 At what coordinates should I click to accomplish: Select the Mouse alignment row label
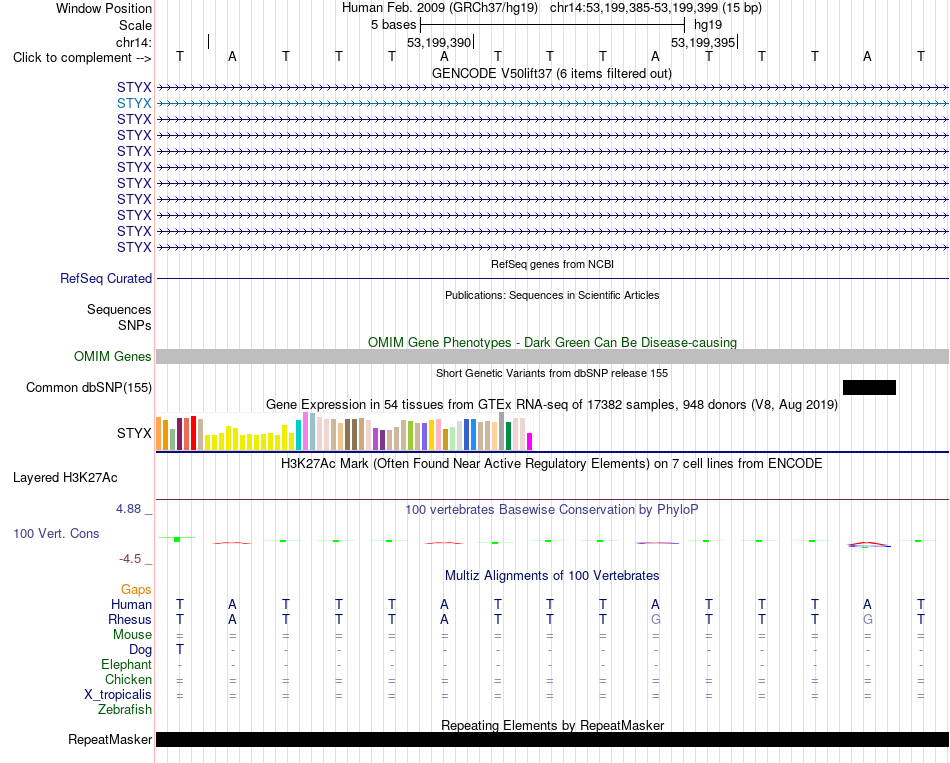132,635
